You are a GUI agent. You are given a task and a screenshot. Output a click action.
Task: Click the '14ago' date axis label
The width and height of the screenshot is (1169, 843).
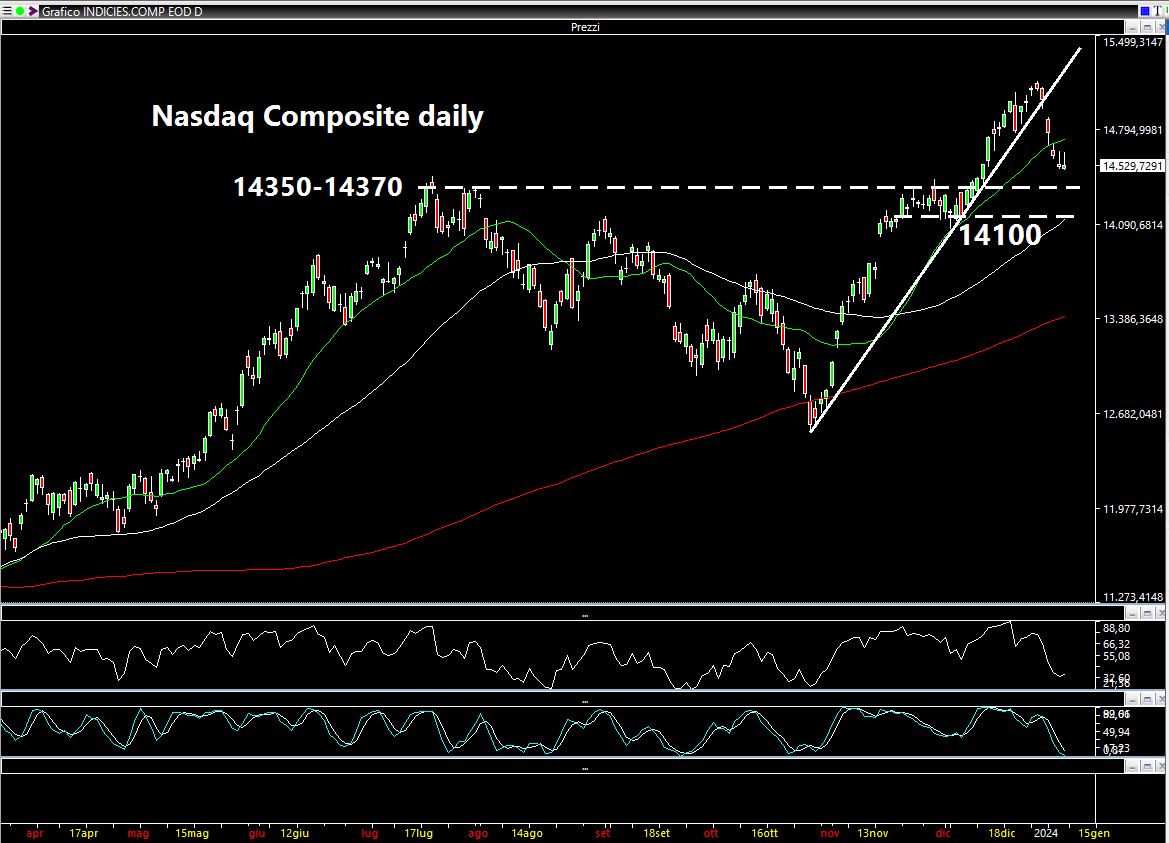pyautogui.click(x=526, y=833)
